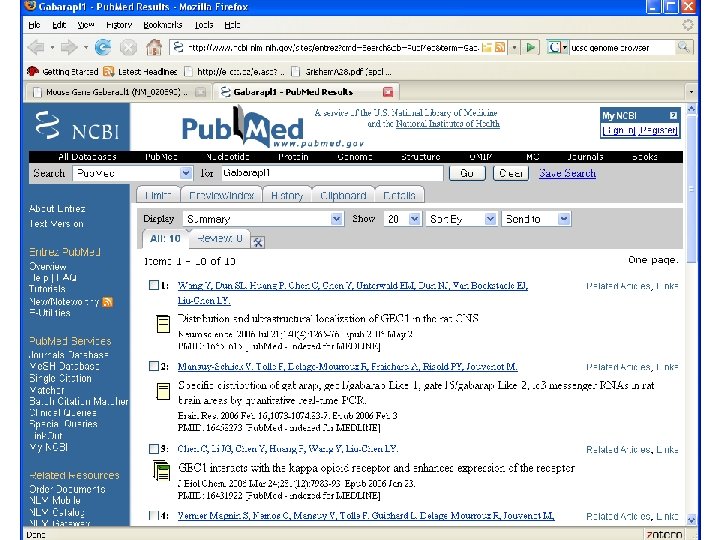
Task: Click the National Institutes of Health link
Action: pyautogui.click(x=448, y=124)
